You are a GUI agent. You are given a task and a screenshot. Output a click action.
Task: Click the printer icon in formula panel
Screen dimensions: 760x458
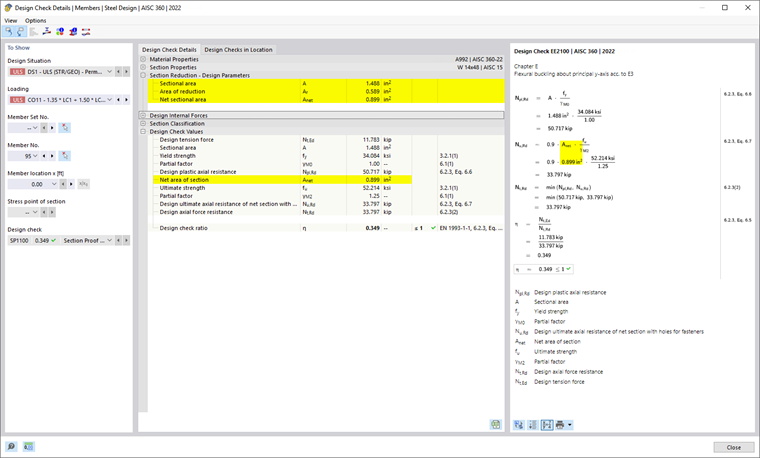560,425
